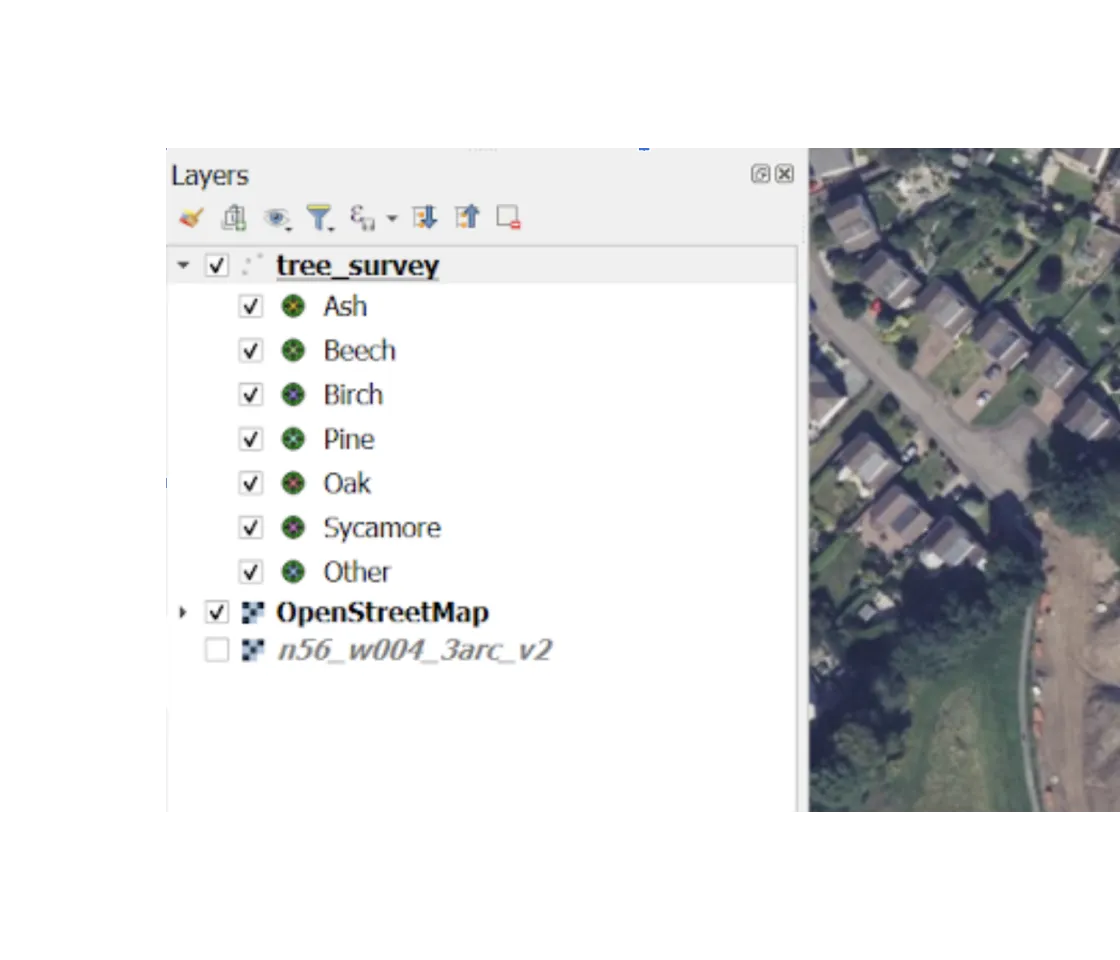
Task: Add a new layer group
Action: pos(234,217)
